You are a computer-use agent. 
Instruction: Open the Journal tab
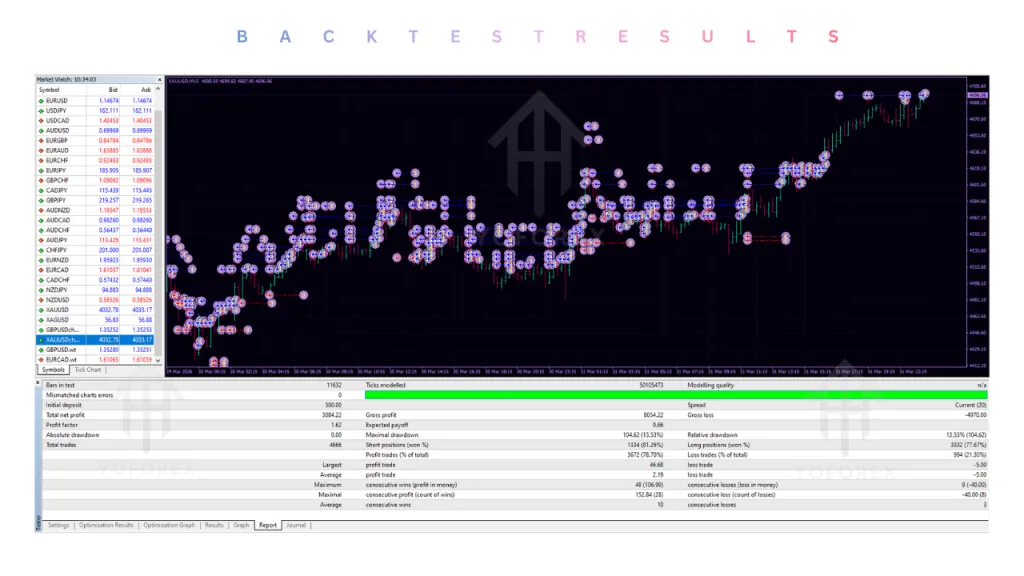coord(296,525)
